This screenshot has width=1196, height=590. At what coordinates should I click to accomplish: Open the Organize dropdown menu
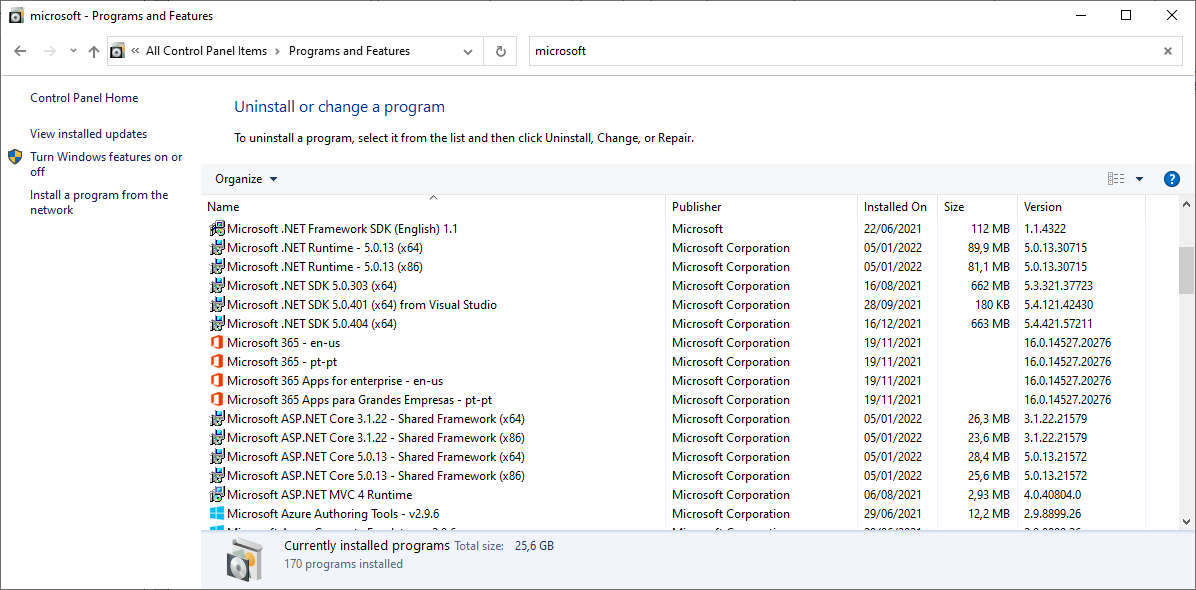pyautogui.click(x=246, y=179)
